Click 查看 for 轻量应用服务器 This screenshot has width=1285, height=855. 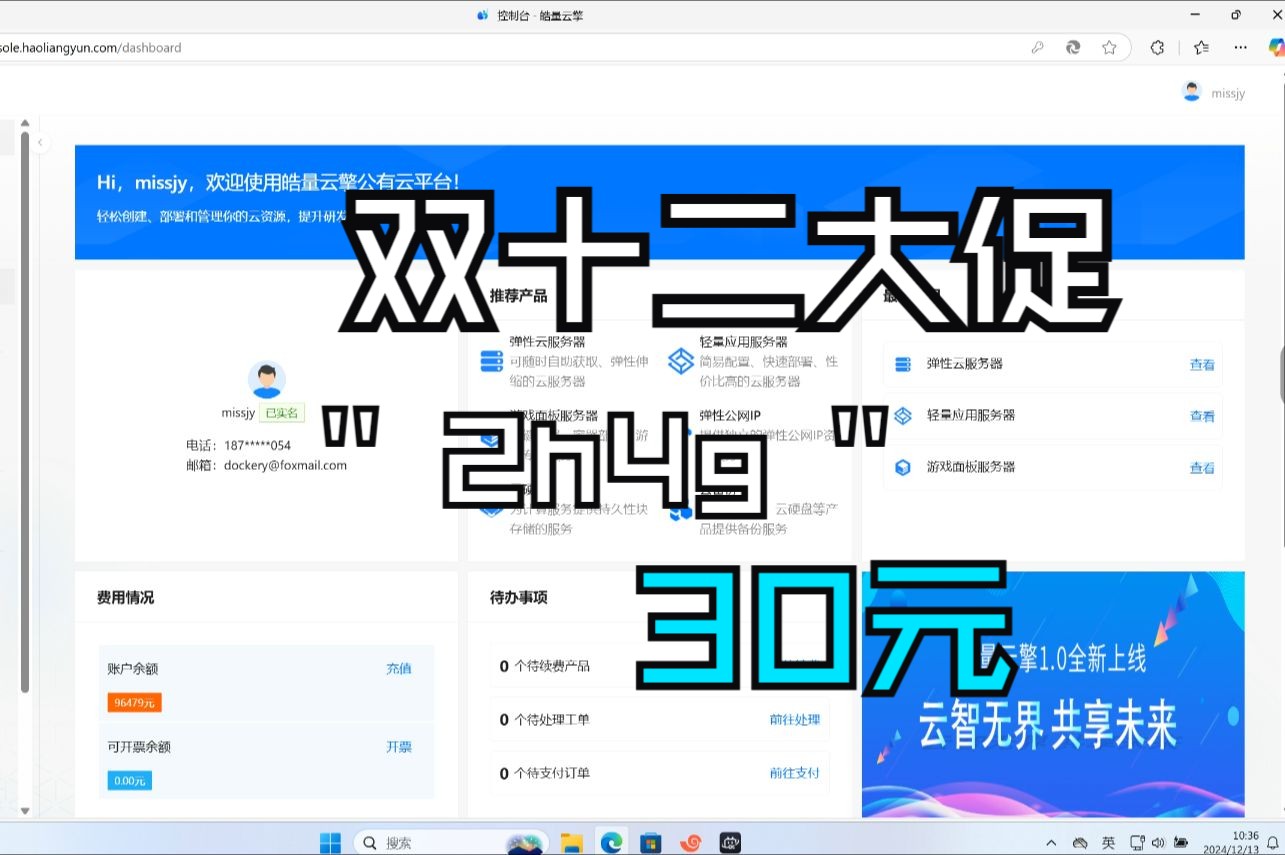1202,416
